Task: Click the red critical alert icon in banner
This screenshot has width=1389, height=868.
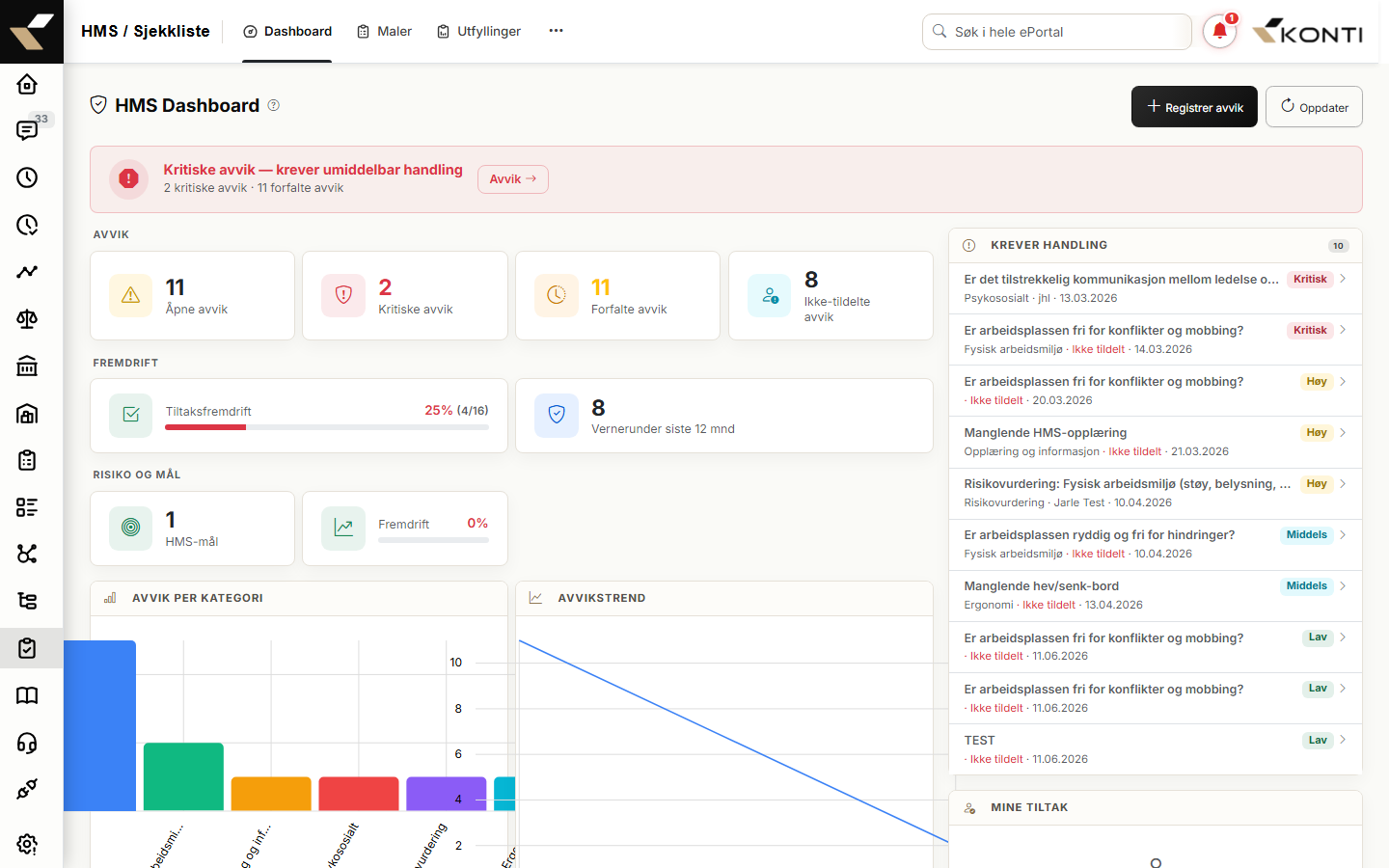Action: pos(128,179)
